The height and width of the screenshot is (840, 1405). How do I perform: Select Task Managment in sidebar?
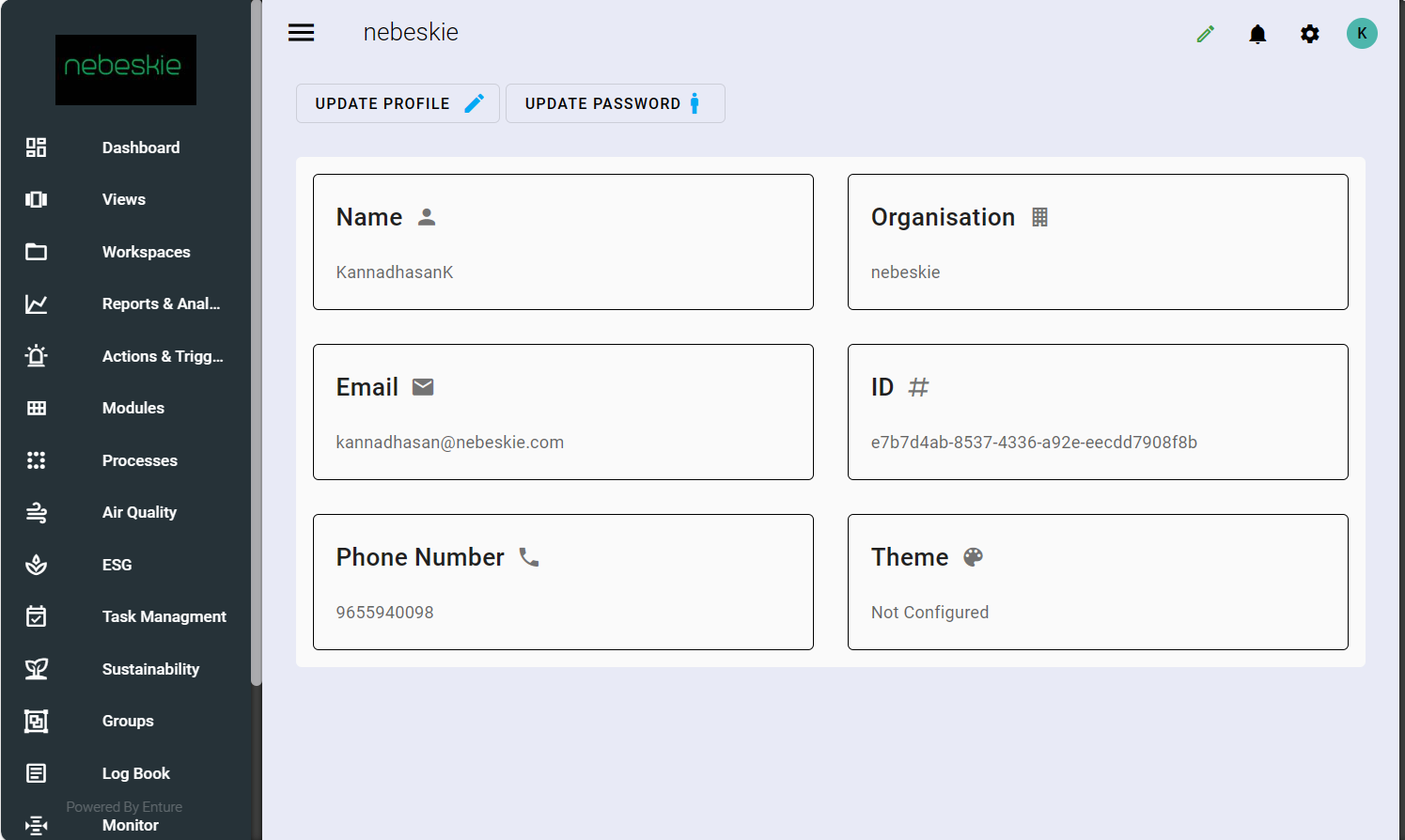tap(164, 616)
